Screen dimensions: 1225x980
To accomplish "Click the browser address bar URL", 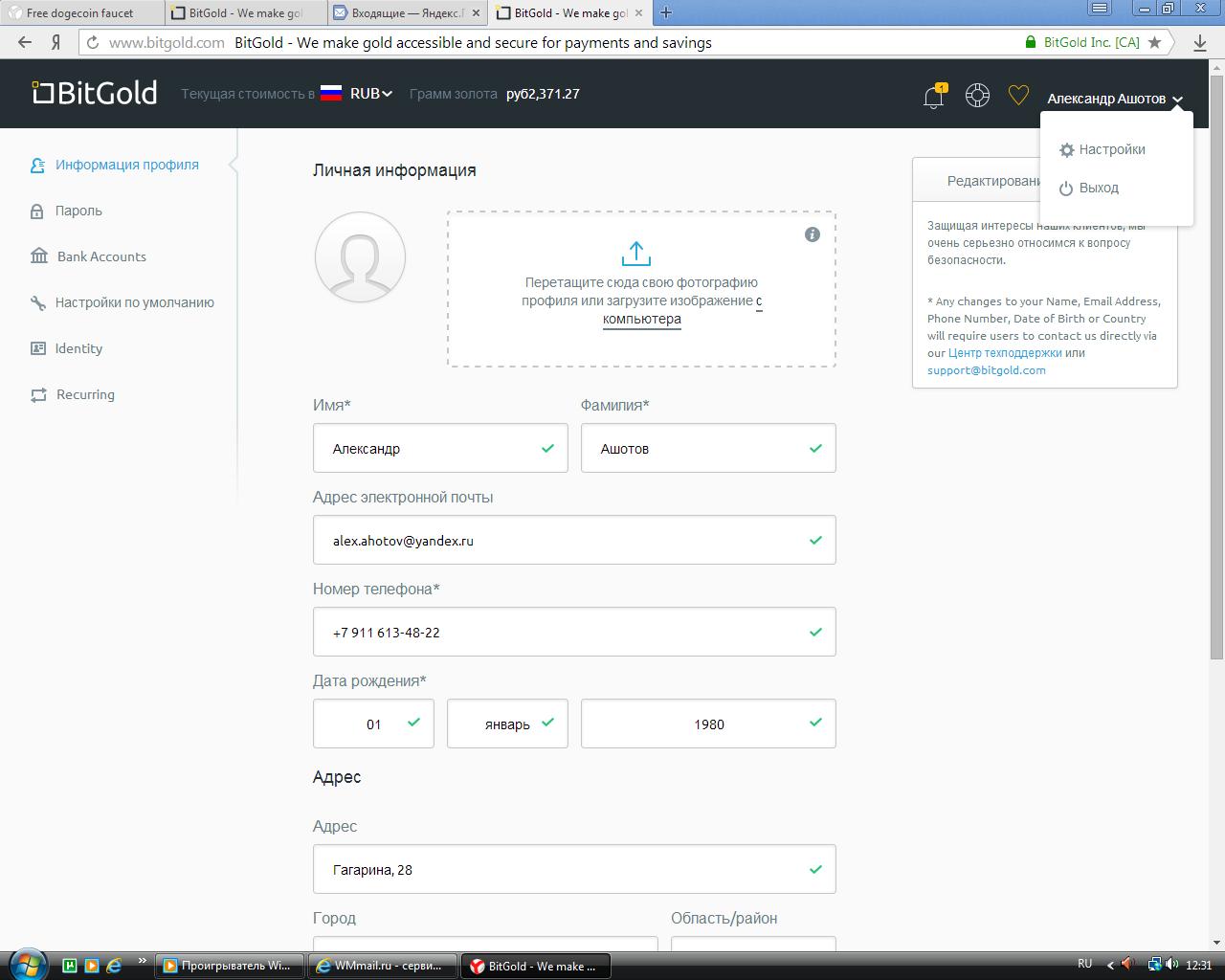I will 167,42.
